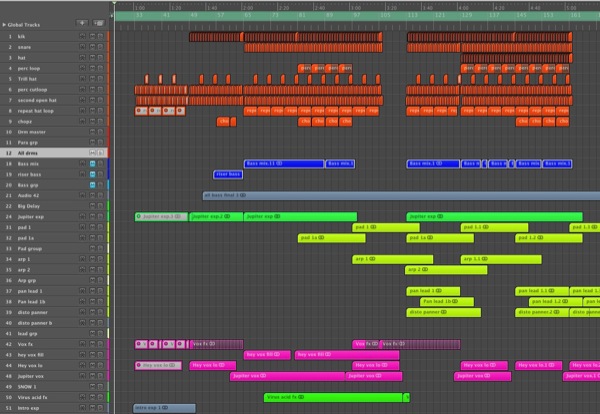Expand the Global Tracks disclosure triangle
Screen dimensions: 600x414
5,22
